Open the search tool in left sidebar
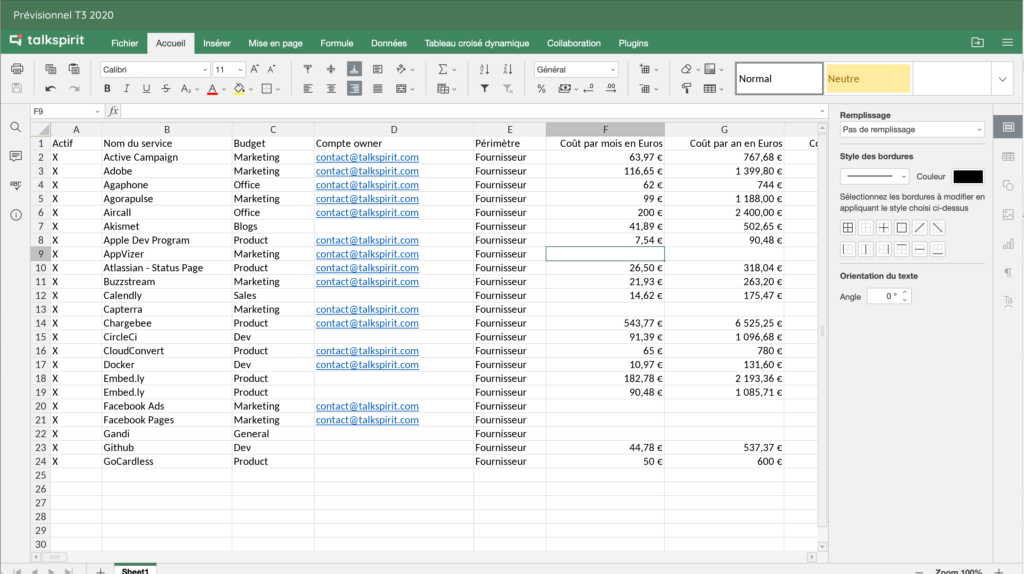The image size is (1024, 574). click(16, 127)
